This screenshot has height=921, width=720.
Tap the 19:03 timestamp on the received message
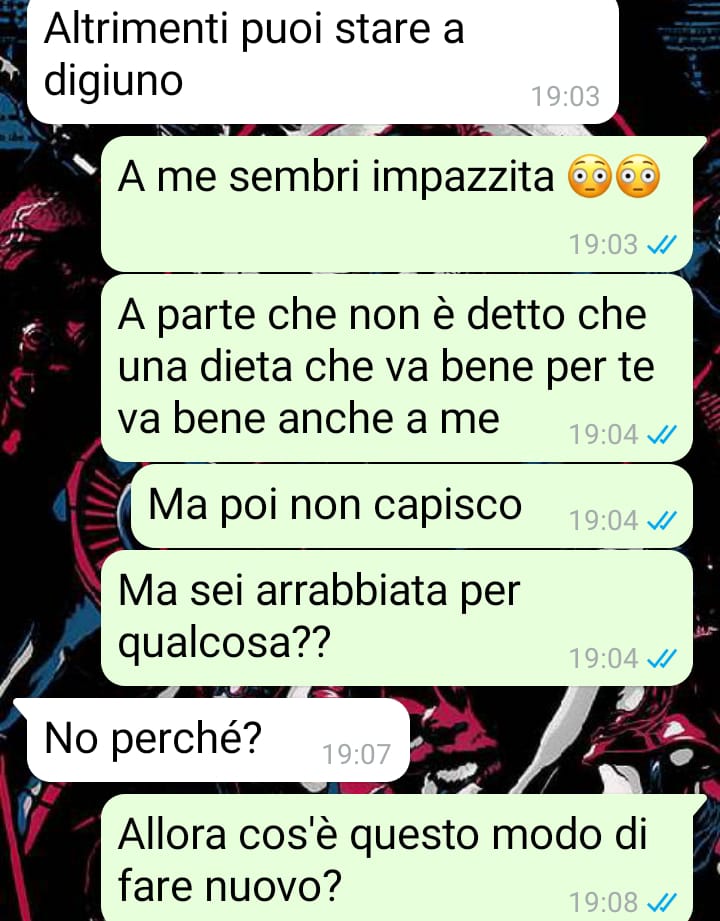566,96
